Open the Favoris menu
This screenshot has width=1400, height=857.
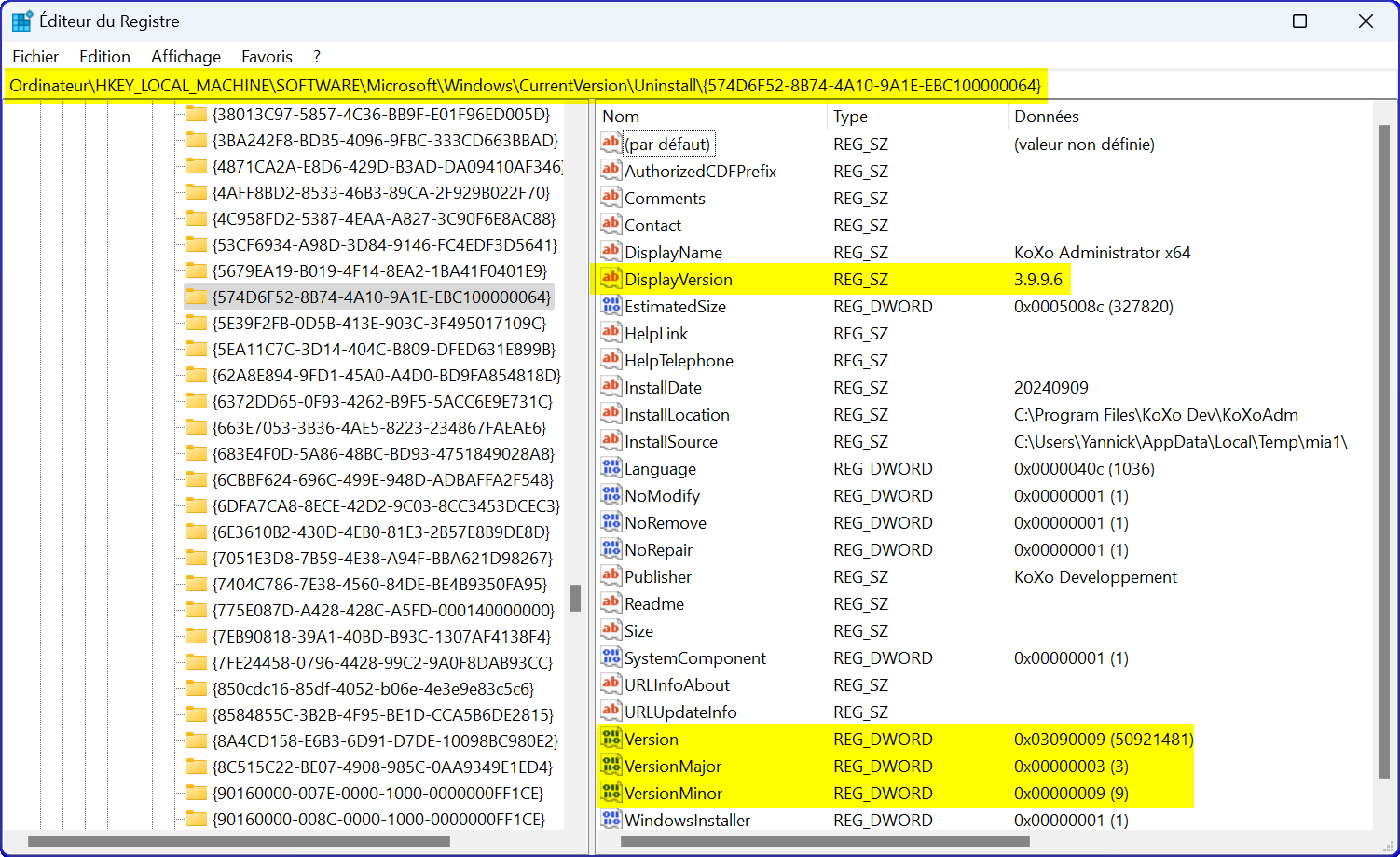pos(267,57)
